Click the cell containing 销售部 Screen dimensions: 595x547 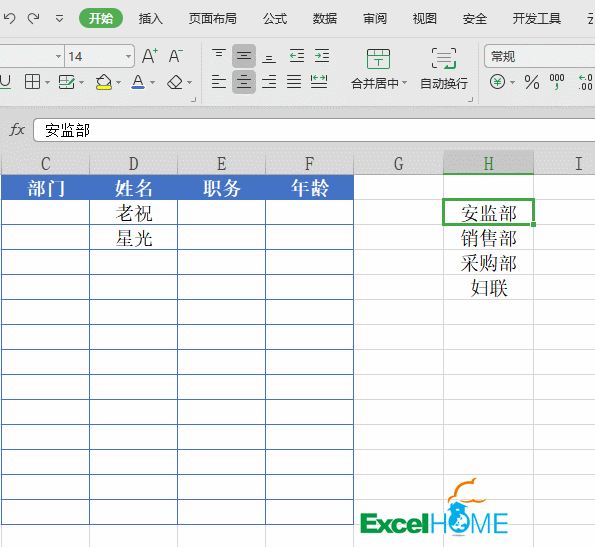pos(488,238)
